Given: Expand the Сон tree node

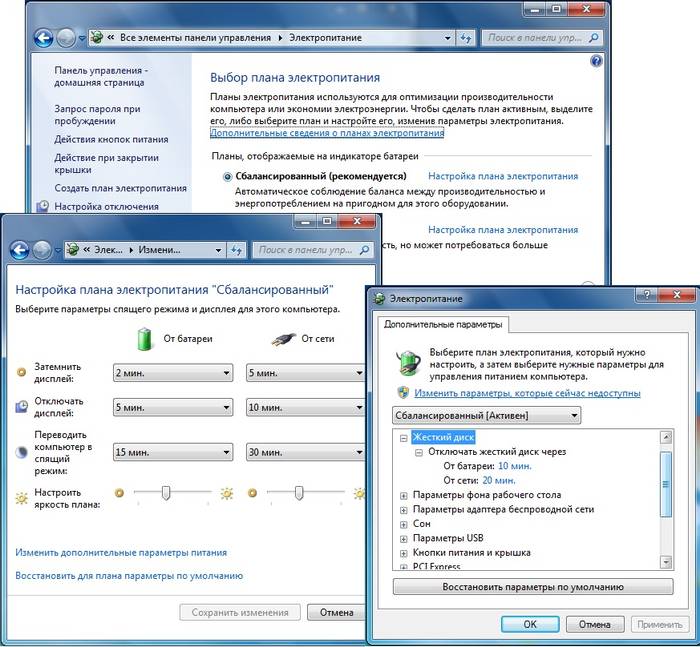Looking at the screenshot, I should [403, 523].
